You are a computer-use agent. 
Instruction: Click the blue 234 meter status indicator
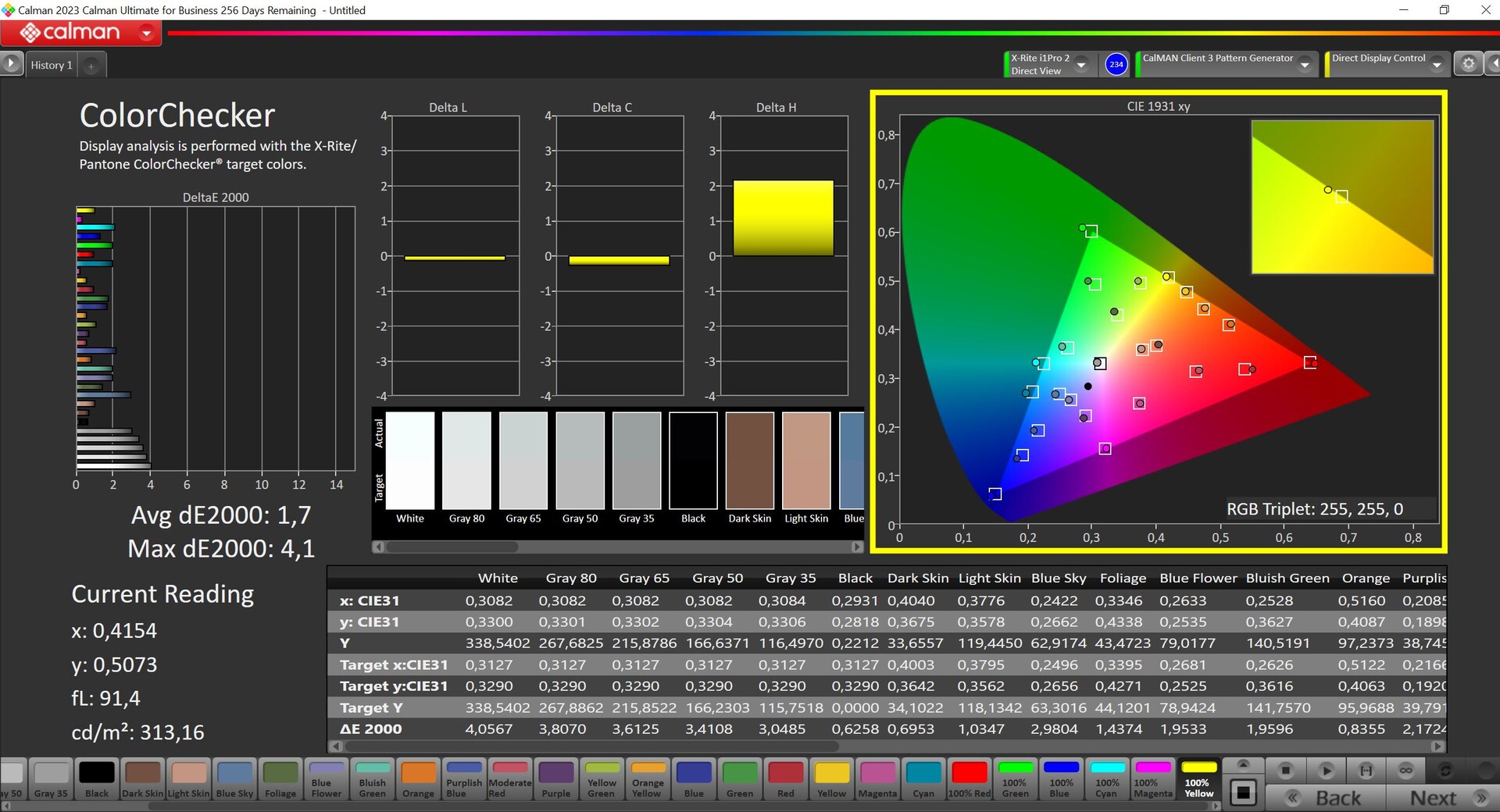point(1116,65)
